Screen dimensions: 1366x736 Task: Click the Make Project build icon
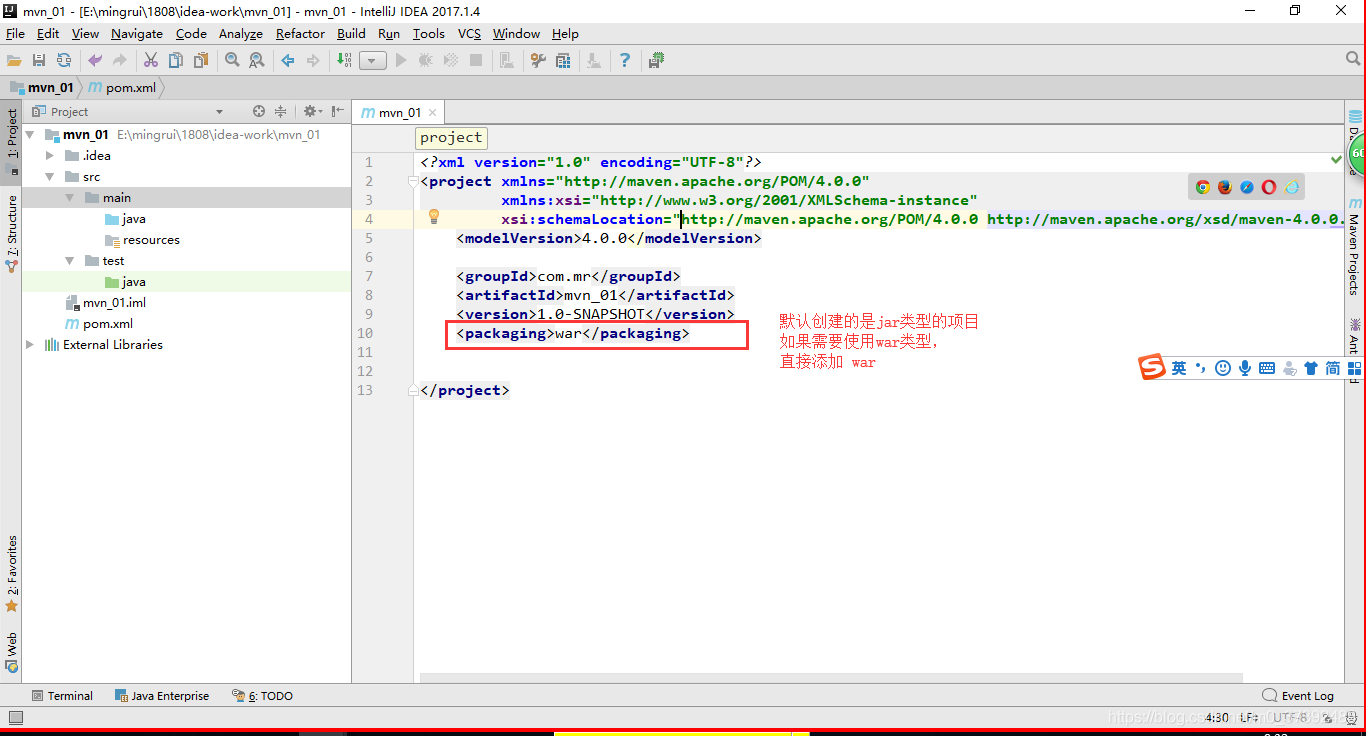pyautogui.click(x=344, y=61)
